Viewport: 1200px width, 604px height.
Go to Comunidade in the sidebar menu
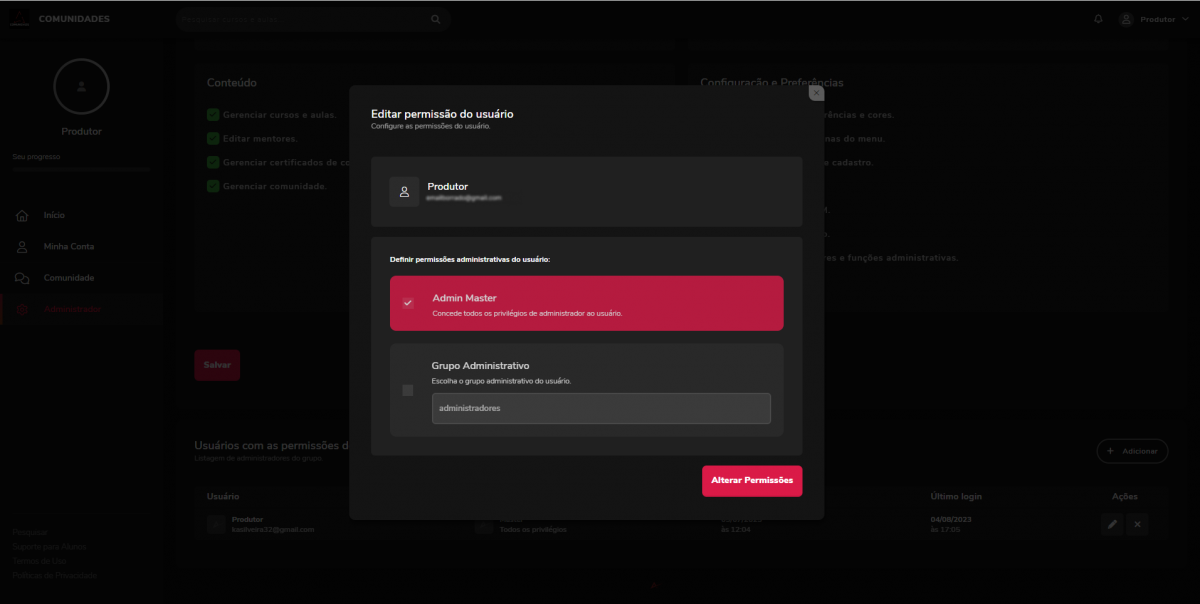pos(68,278)
